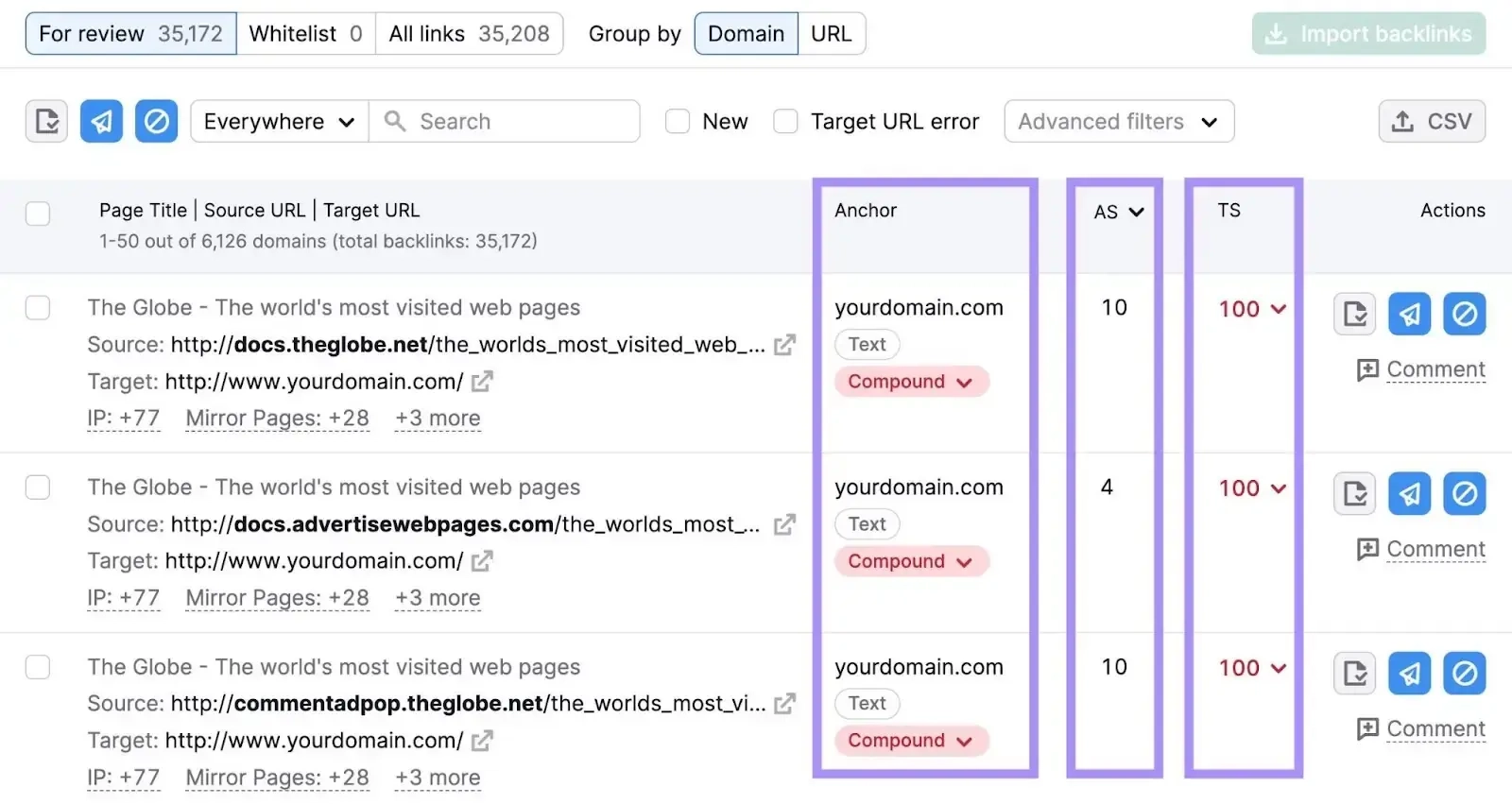Tick the Target URL error checkbox
Viewport: 1512px width, 804px height.
click(x=785, y=122)
